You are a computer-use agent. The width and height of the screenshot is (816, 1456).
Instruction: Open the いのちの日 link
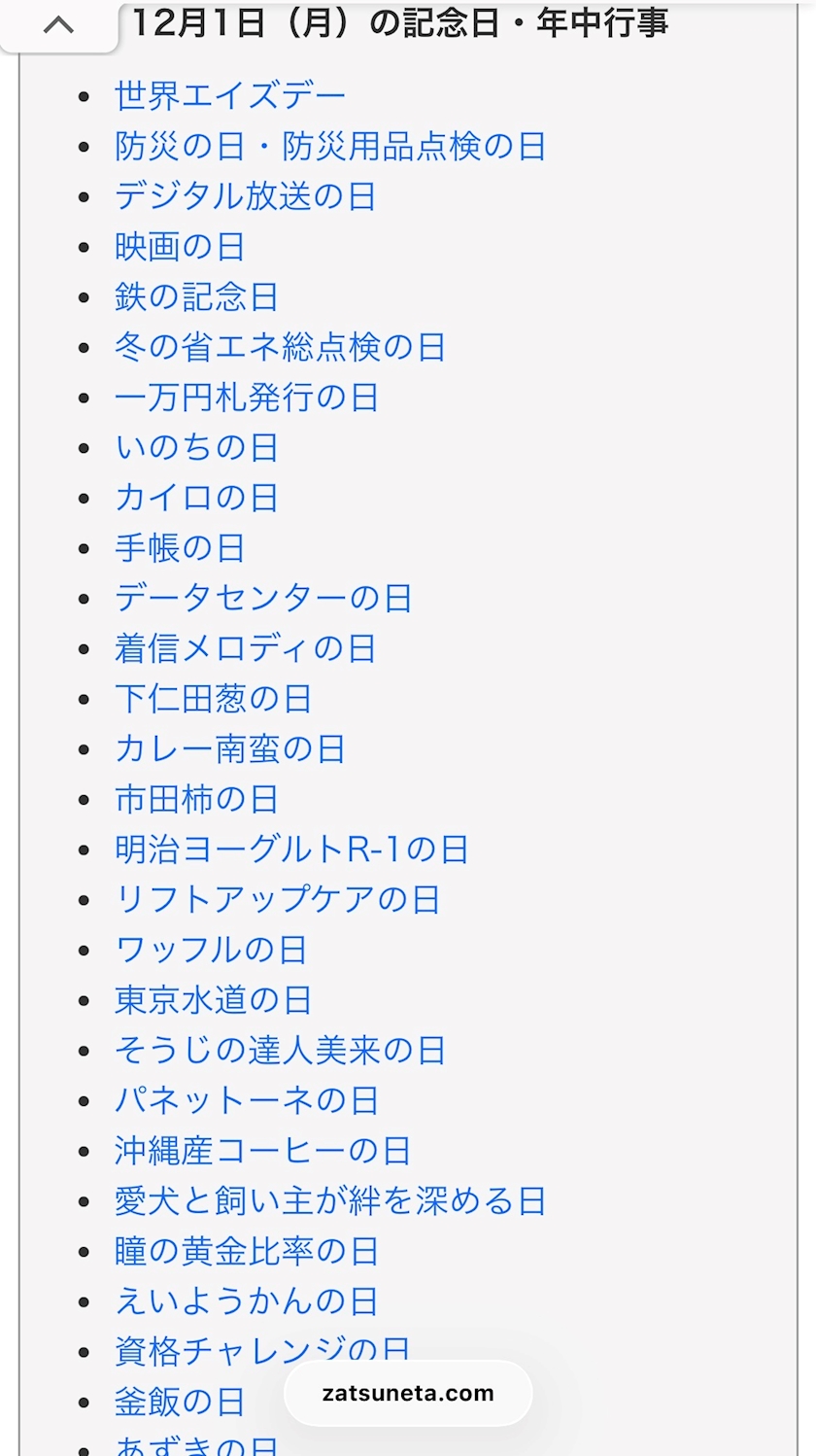[196, 448]
